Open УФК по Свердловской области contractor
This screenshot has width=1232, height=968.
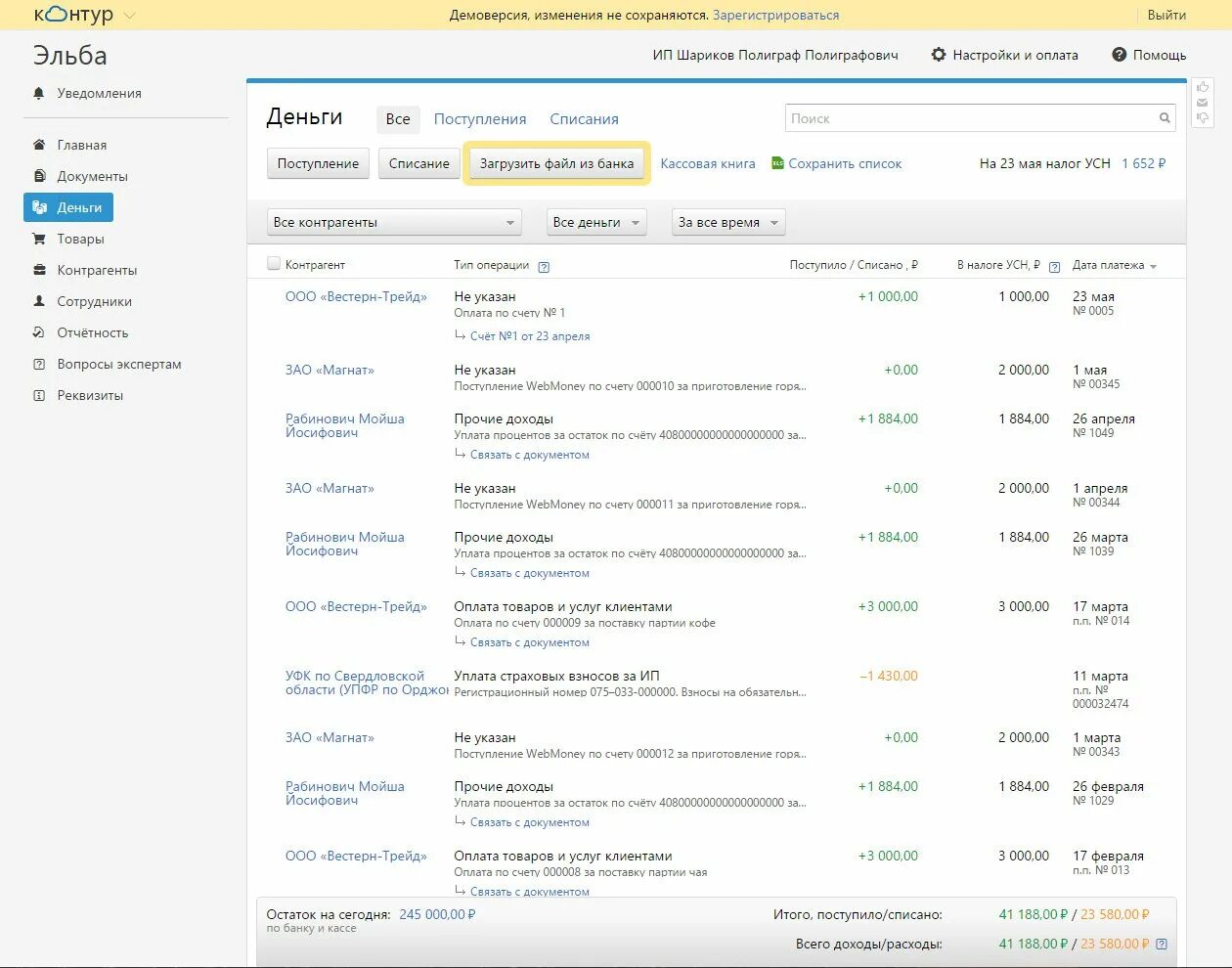pyautogui.click(x=366, y=682)
